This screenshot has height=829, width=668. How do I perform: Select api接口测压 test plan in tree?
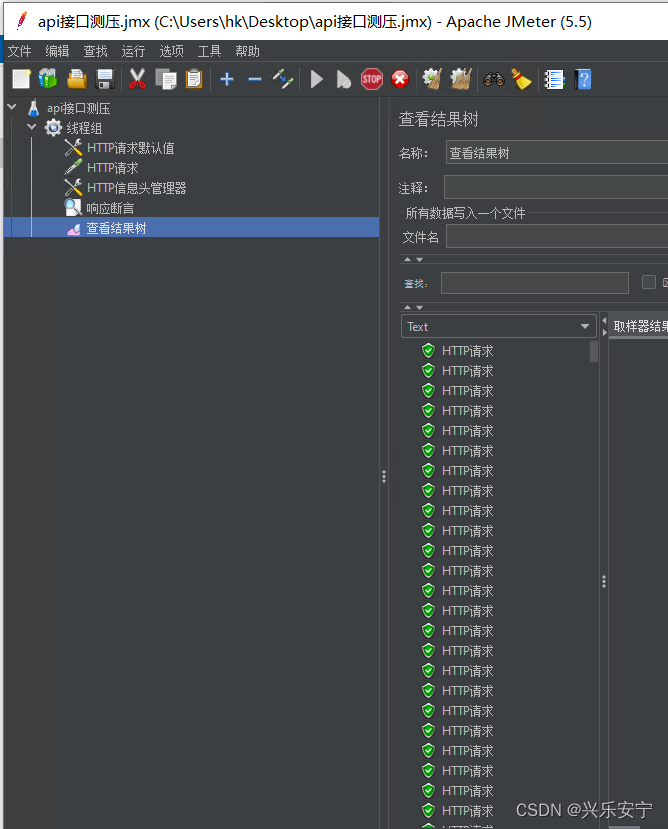79,108
